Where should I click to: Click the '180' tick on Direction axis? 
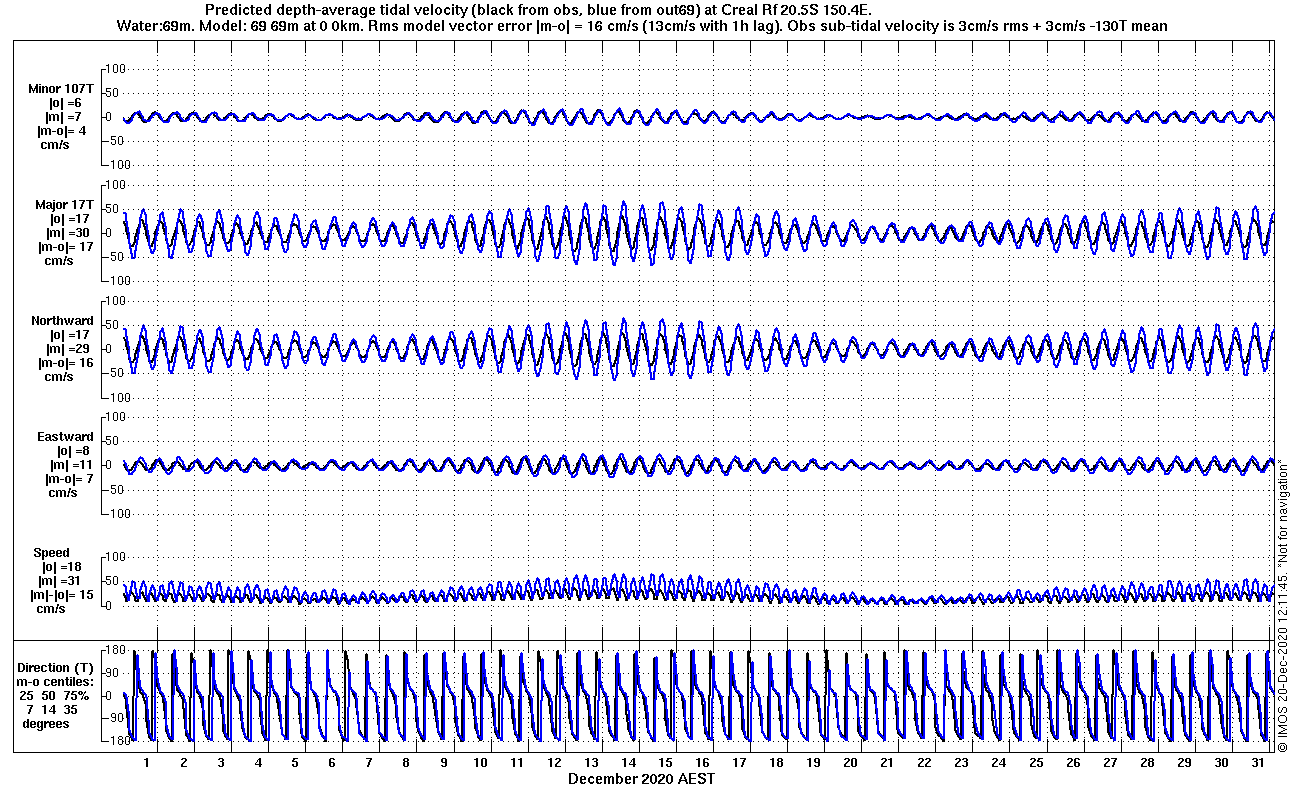tap(115, 652)
